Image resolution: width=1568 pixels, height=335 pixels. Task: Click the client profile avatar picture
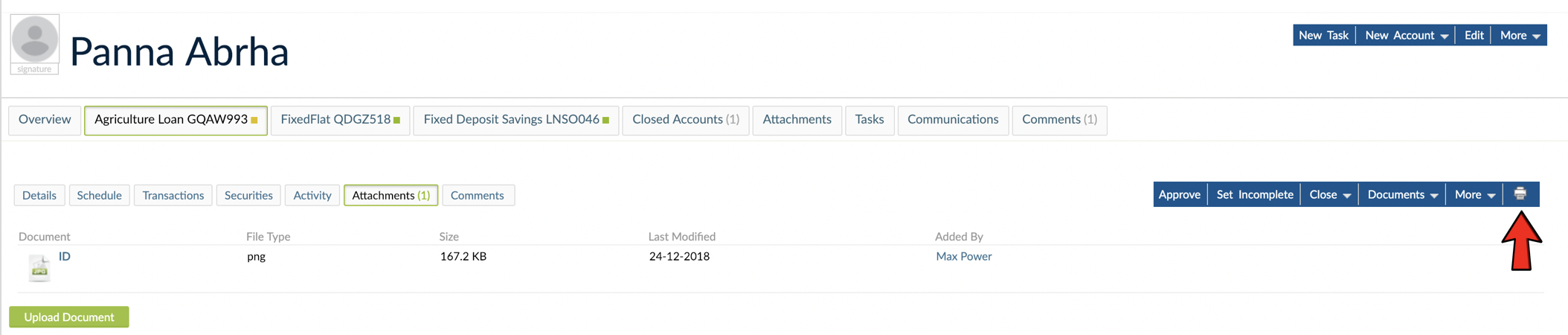point(35,39)
